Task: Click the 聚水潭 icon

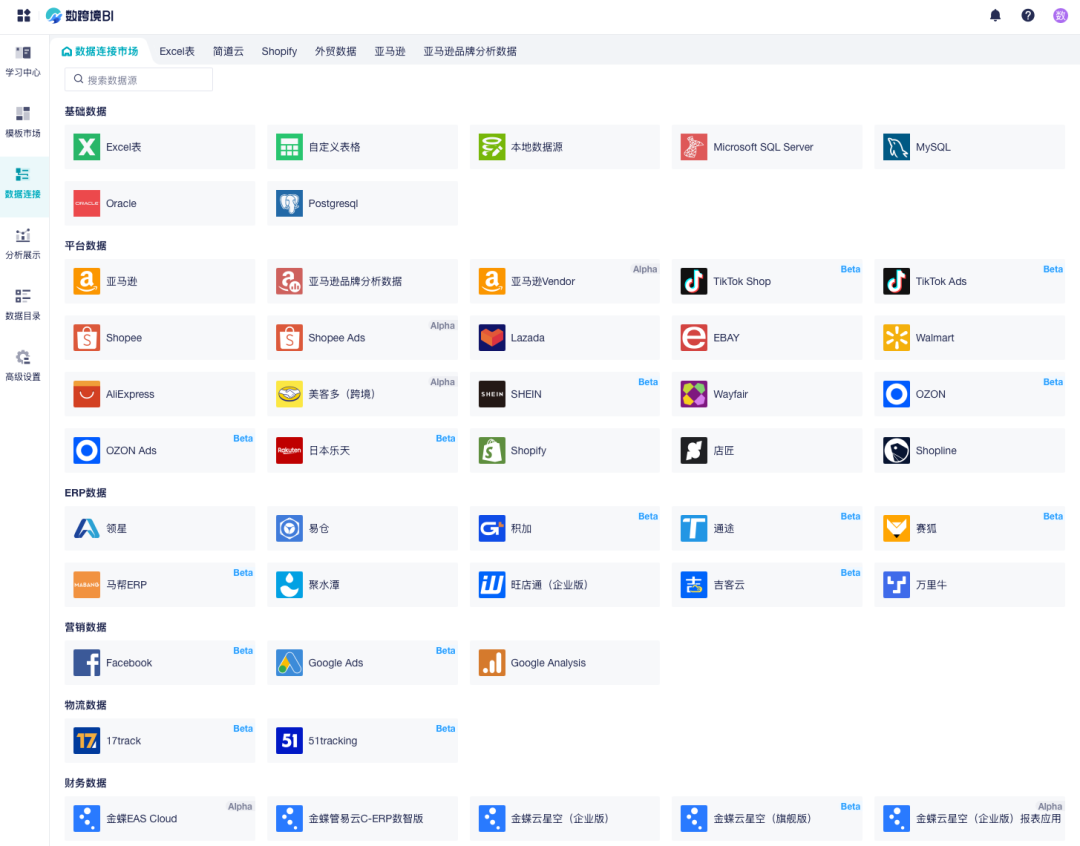Action: pos(289,585)
